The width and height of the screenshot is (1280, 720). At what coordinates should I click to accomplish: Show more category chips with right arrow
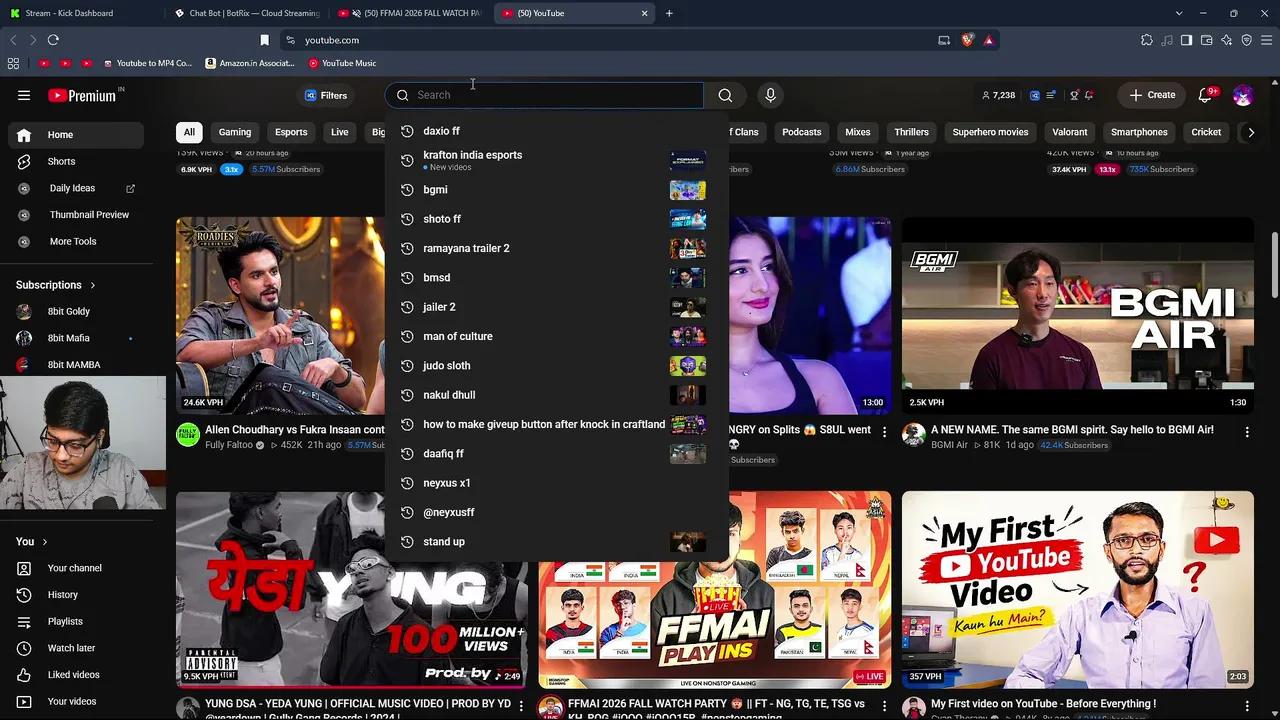pyautogui.click(x=1250, y=132)
